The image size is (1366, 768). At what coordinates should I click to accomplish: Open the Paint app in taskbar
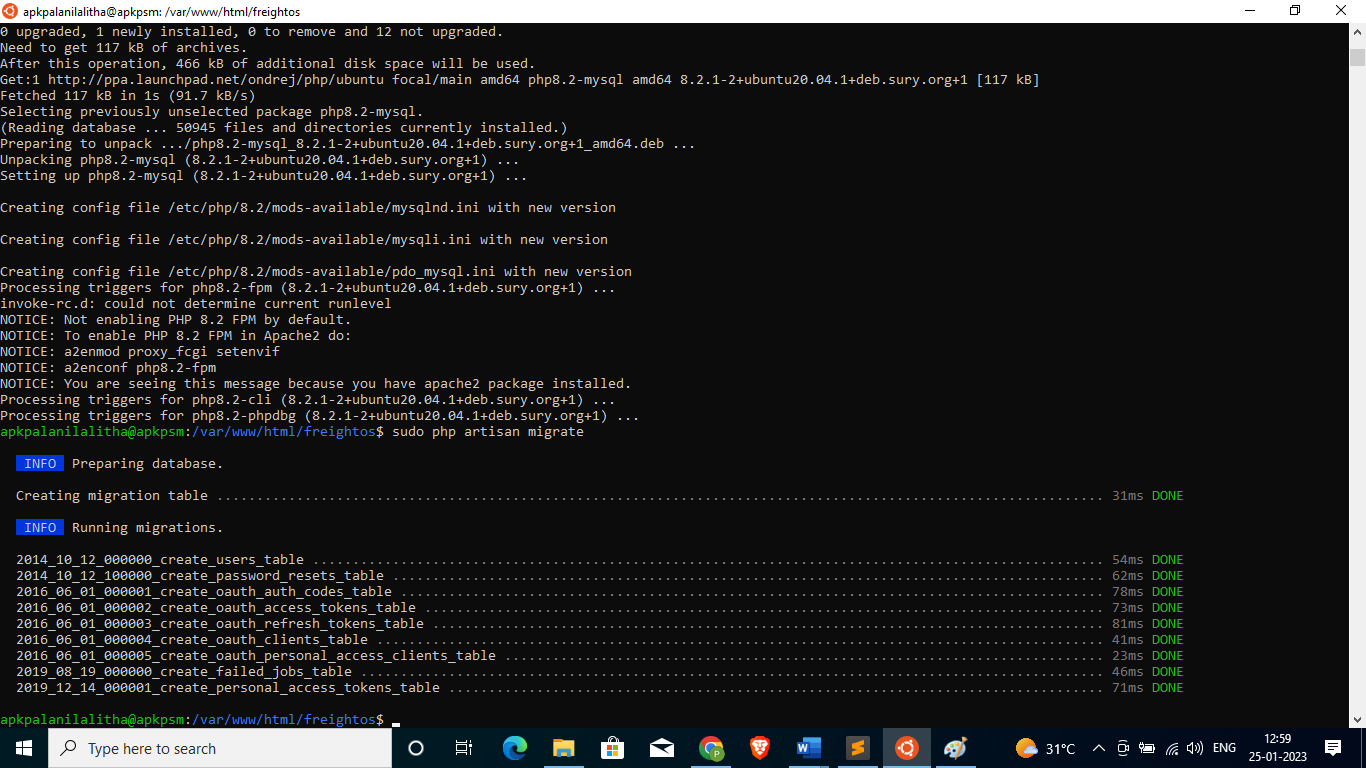pyautogui.click(x=955, y=748)
